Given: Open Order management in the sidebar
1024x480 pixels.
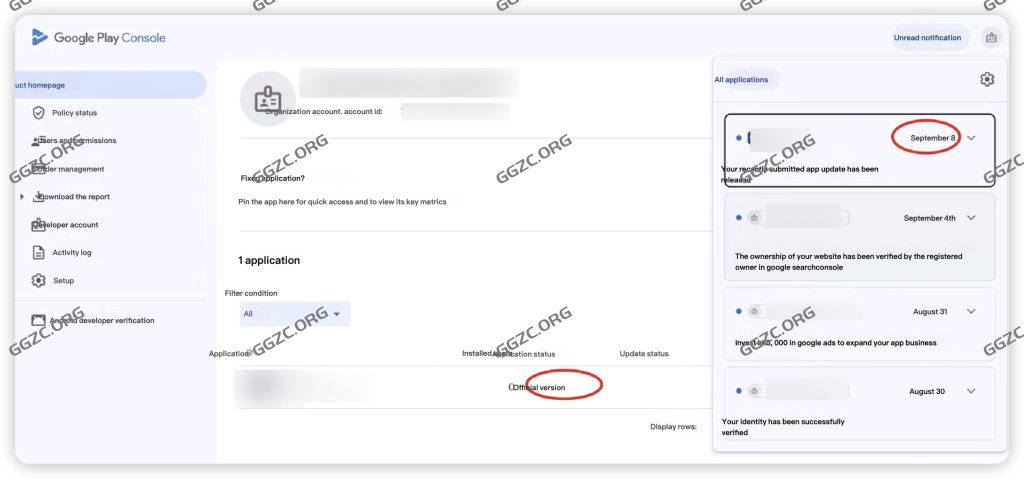Looking at the screenshot, I should click(68, 169).
